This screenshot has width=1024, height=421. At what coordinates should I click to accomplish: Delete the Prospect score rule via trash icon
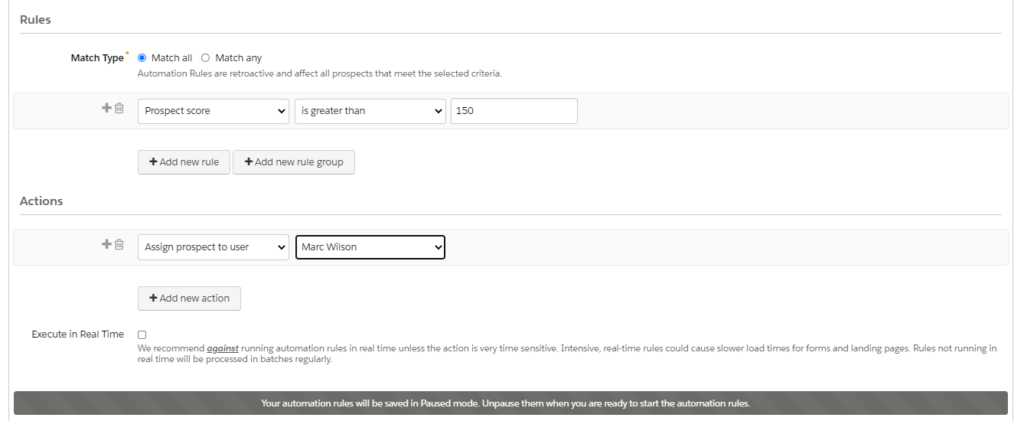pyautogui.click(x=119, y=110)
